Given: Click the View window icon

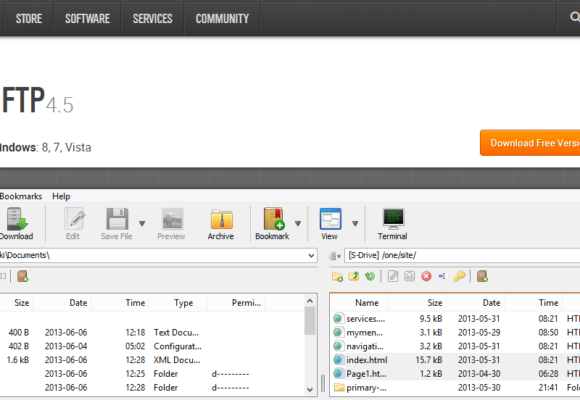Looking at the screenshot, I should coord(330,219).
